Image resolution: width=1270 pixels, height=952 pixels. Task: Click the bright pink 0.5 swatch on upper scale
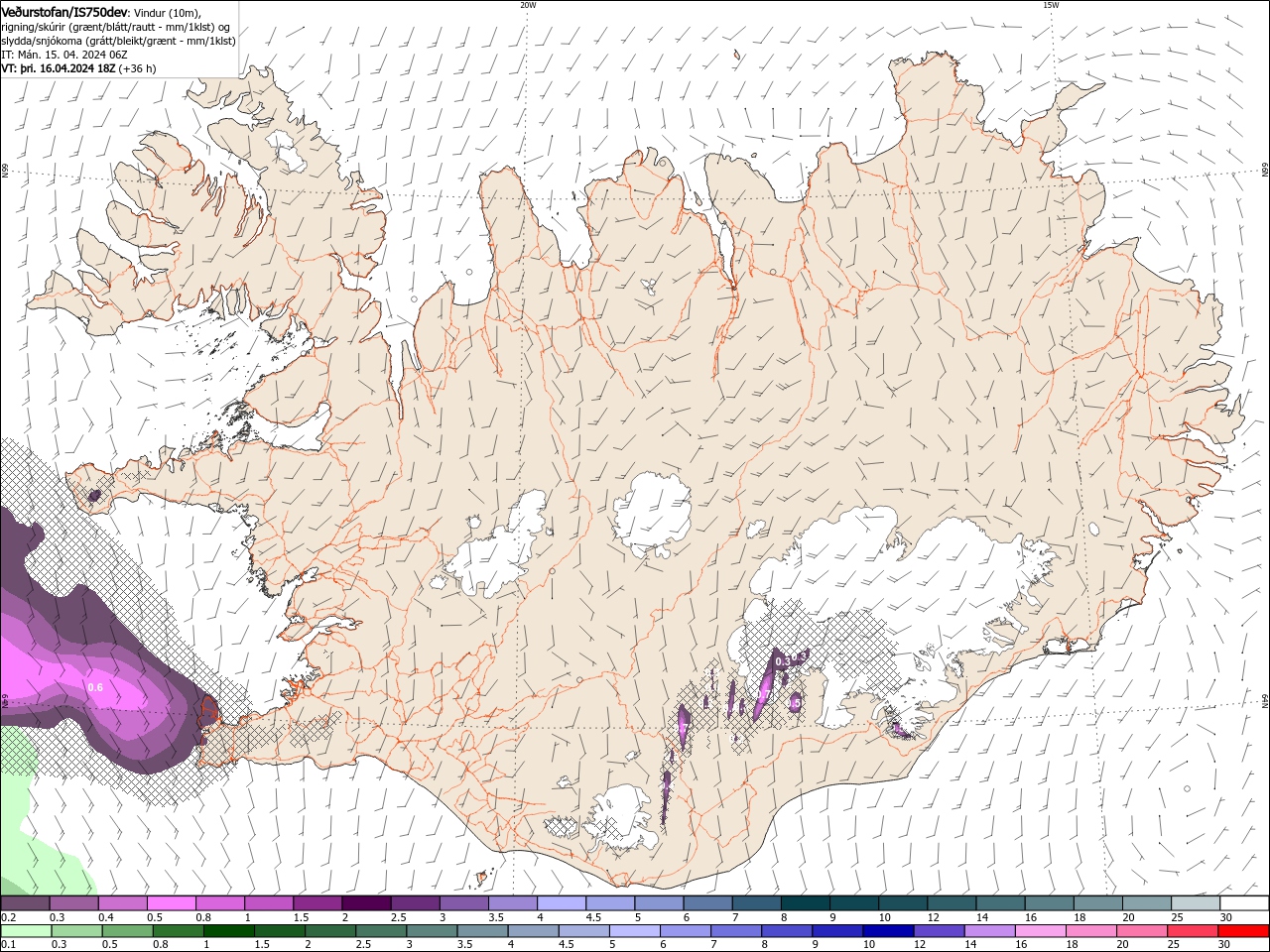(x=171, y=903)
